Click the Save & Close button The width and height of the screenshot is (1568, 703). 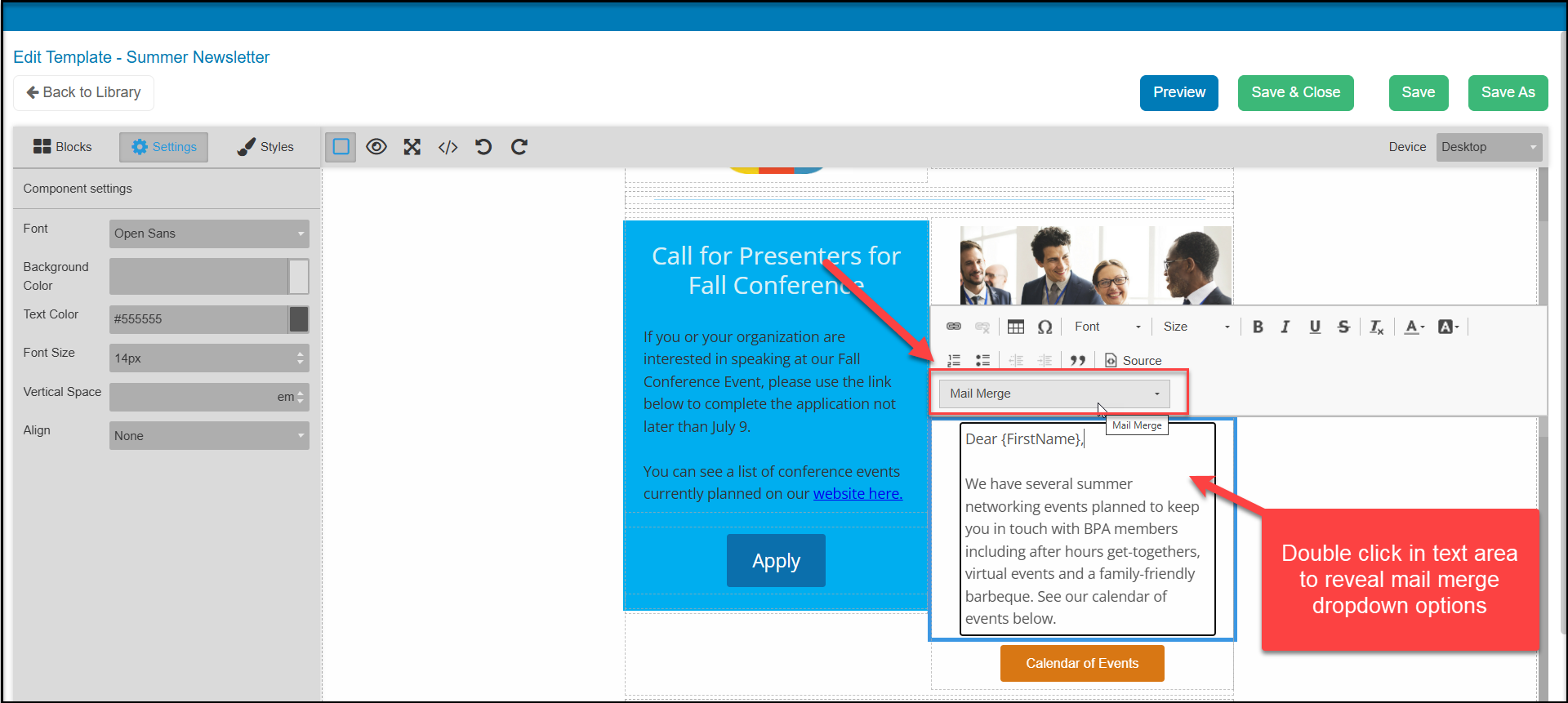[1296, 93]
